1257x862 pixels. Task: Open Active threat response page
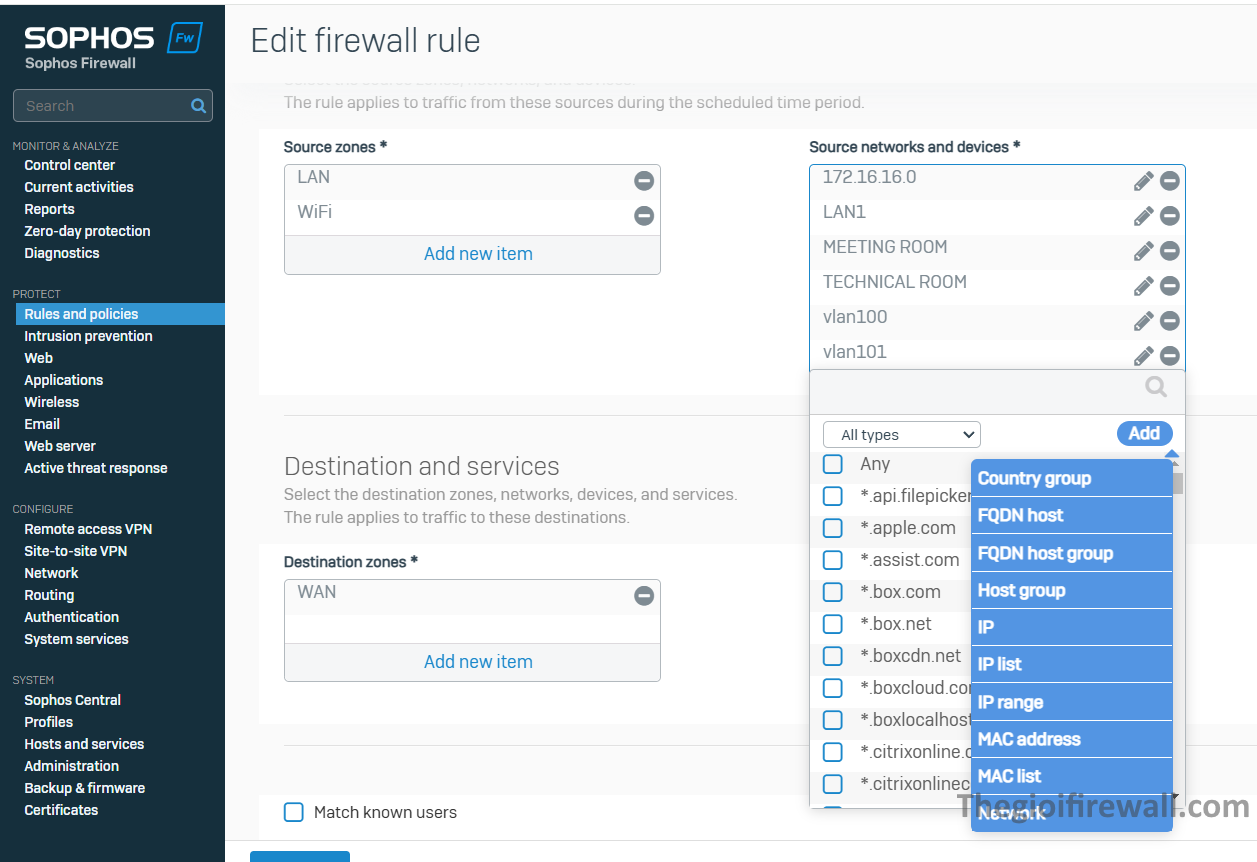96,468
